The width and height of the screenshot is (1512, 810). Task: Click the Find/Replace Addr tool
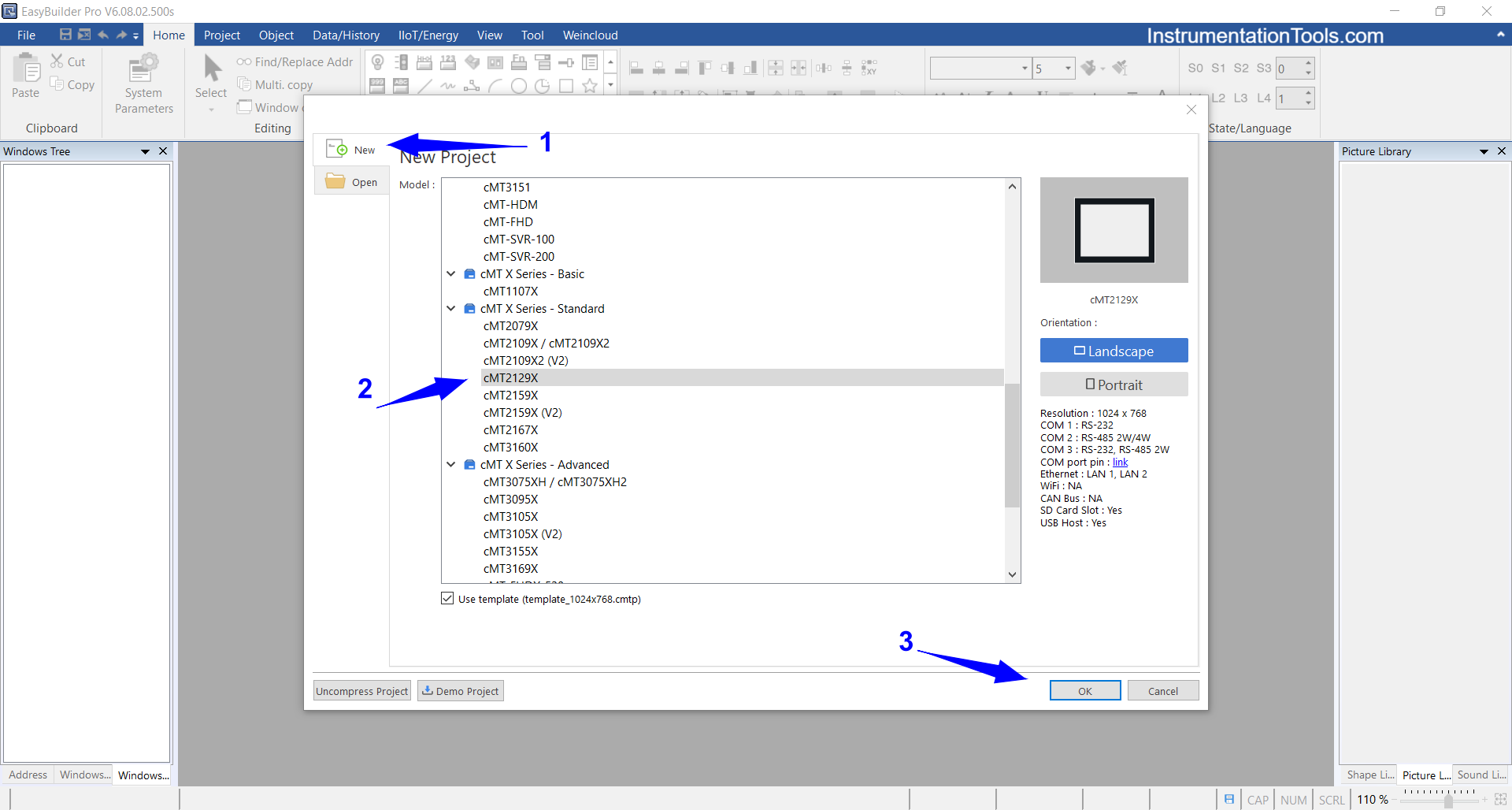[x=295, y=61]
